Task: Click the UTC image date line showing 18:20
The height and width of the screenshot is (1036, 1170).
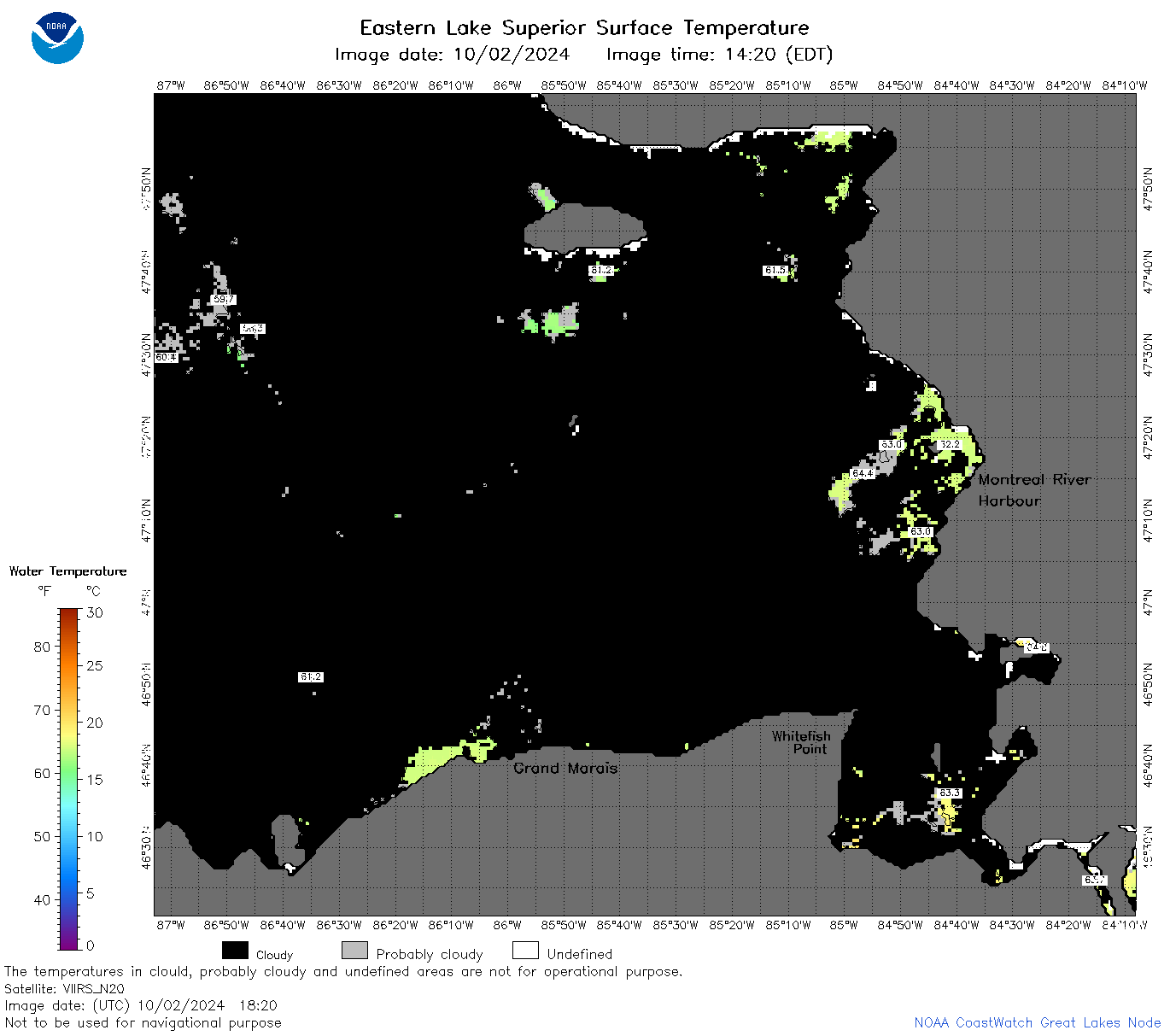Action: (141, 1005)
